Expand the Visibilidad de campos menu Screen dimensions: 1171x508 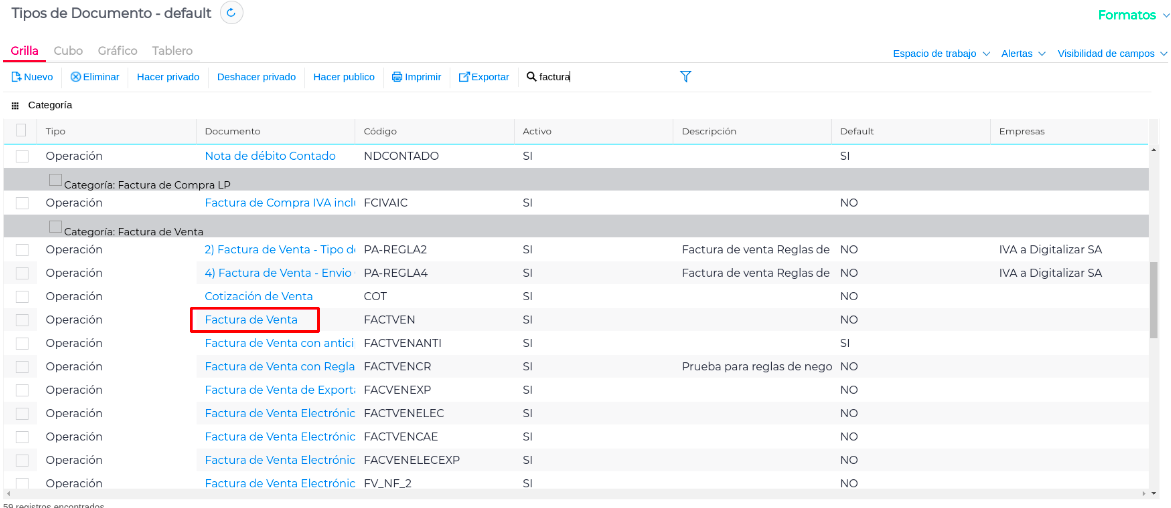pos(1112,54)
